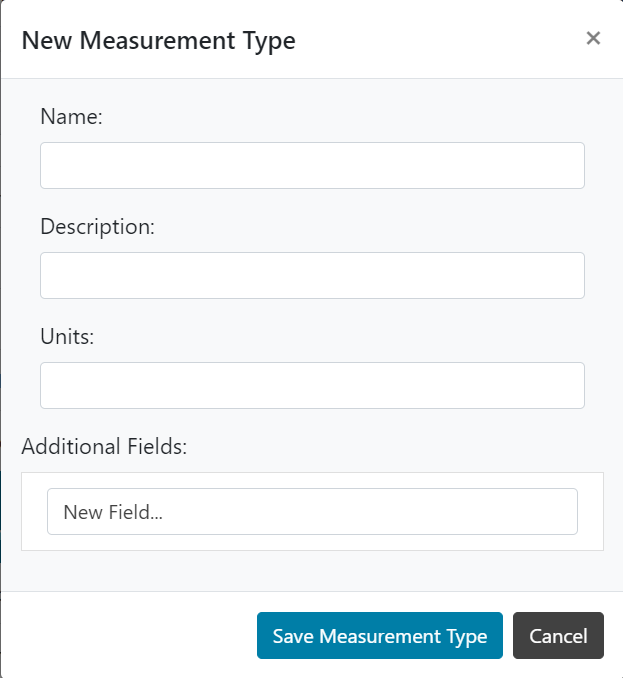Click the Additional Fields: label

(x=104, y=446)
